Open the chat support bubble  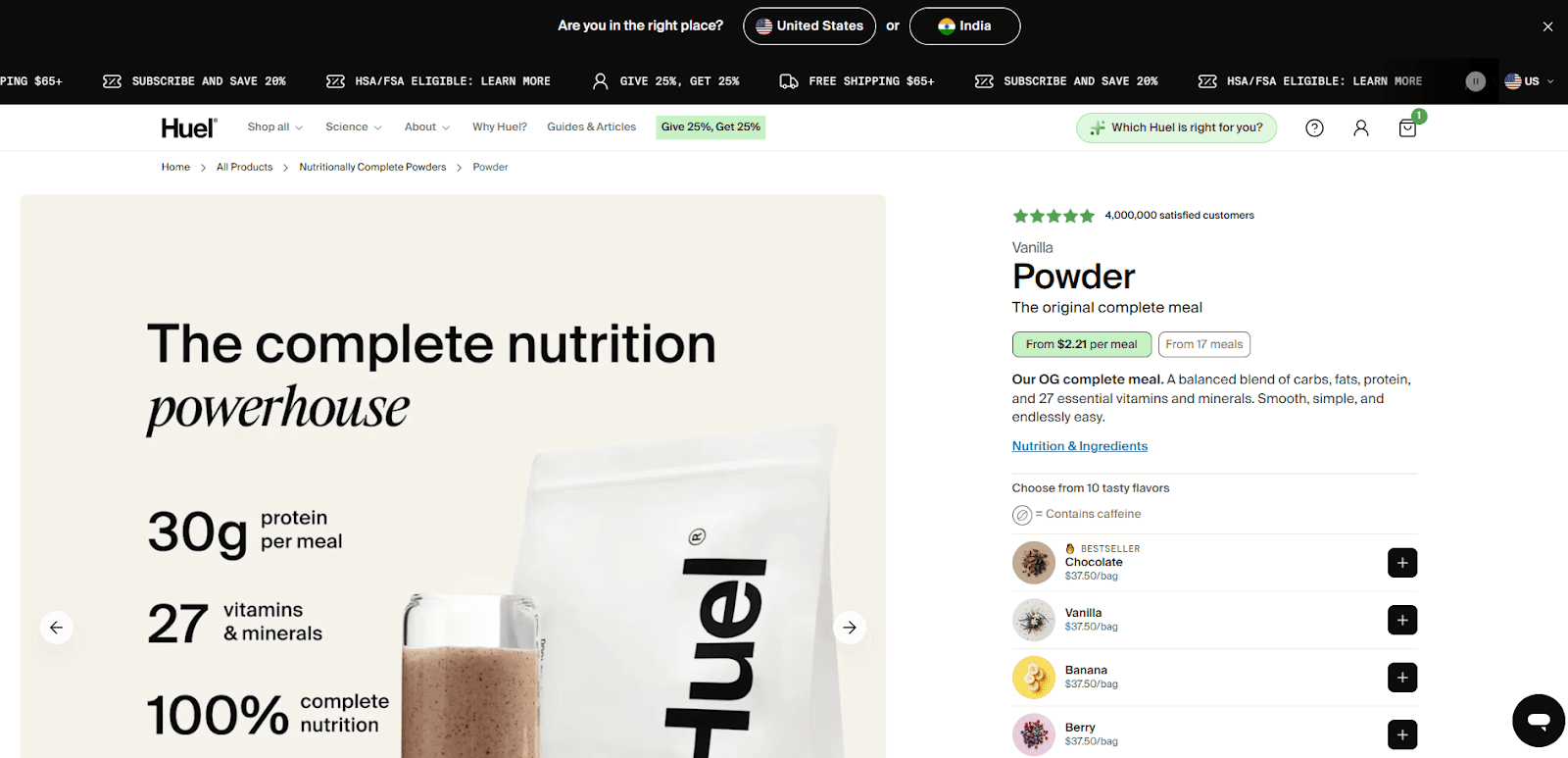pyautogui.click(x=1539, y=721)
